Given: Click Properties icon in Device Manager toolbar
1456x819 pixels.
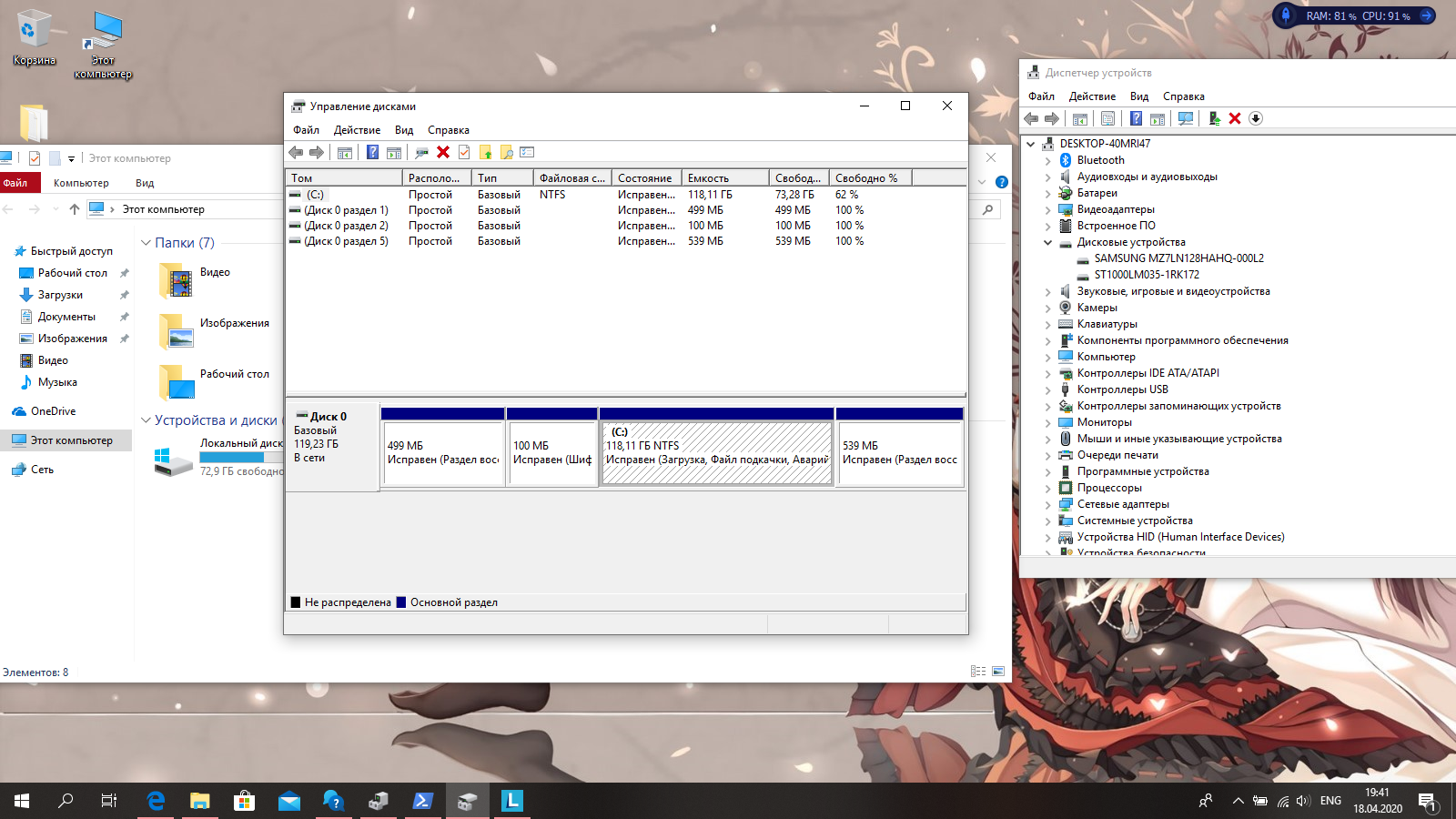Looking at the screenshot, I should click(x=1107, y=118).
